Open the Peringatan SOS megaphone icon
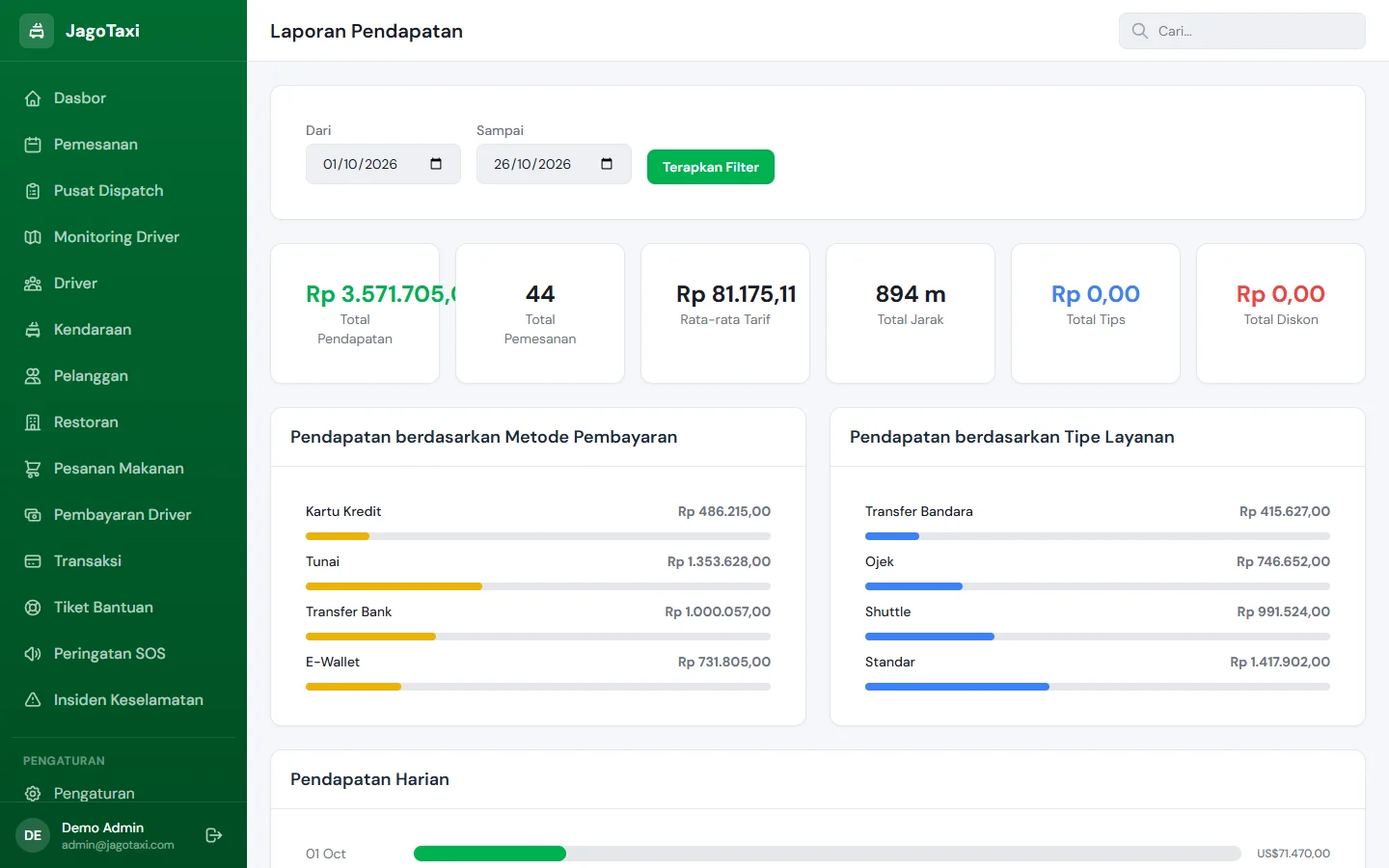Image resolution: width=1389 pixels, height=868 pixels. point(33,654)
